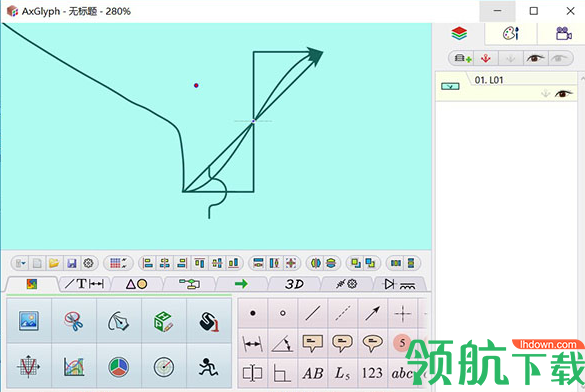
Task: Insert a pie chart
Action: [119, 367]
